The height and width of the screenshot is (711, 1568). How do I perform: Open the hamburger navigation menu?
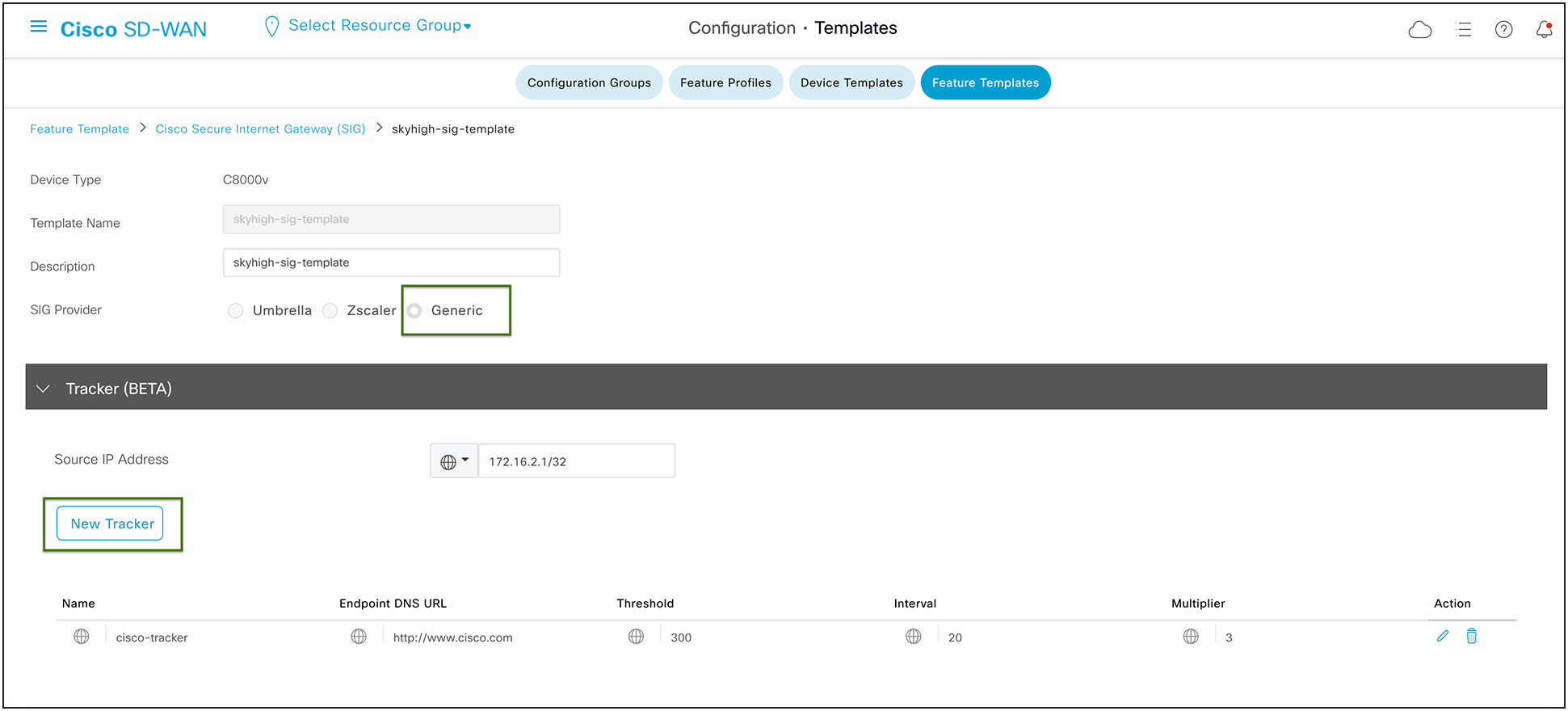[x=38, y=27]
